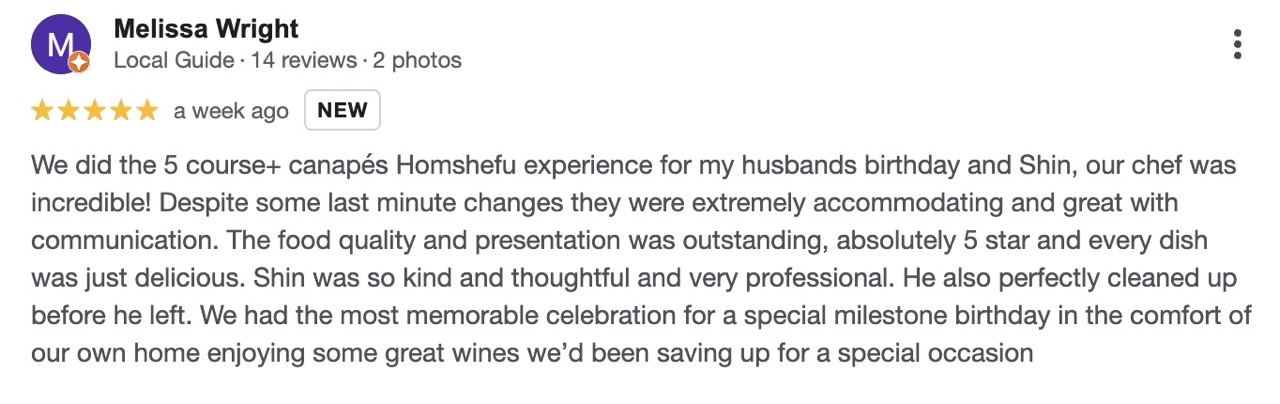Viewport: 1280px width, 404px height.
Task: Click the "Local Guide" label text
Action: (x=174, y=60)
